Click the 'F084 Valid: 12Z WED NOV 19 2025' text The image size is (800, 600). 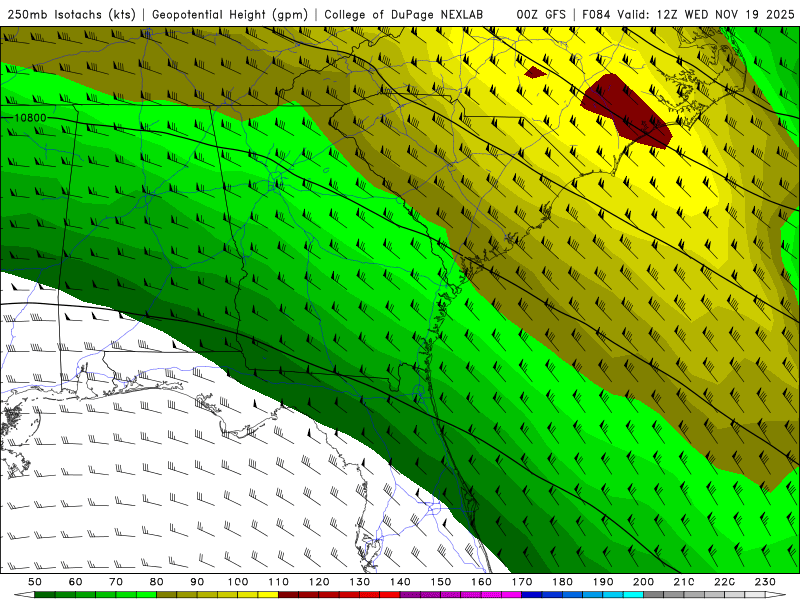click(x=688, y=15)
